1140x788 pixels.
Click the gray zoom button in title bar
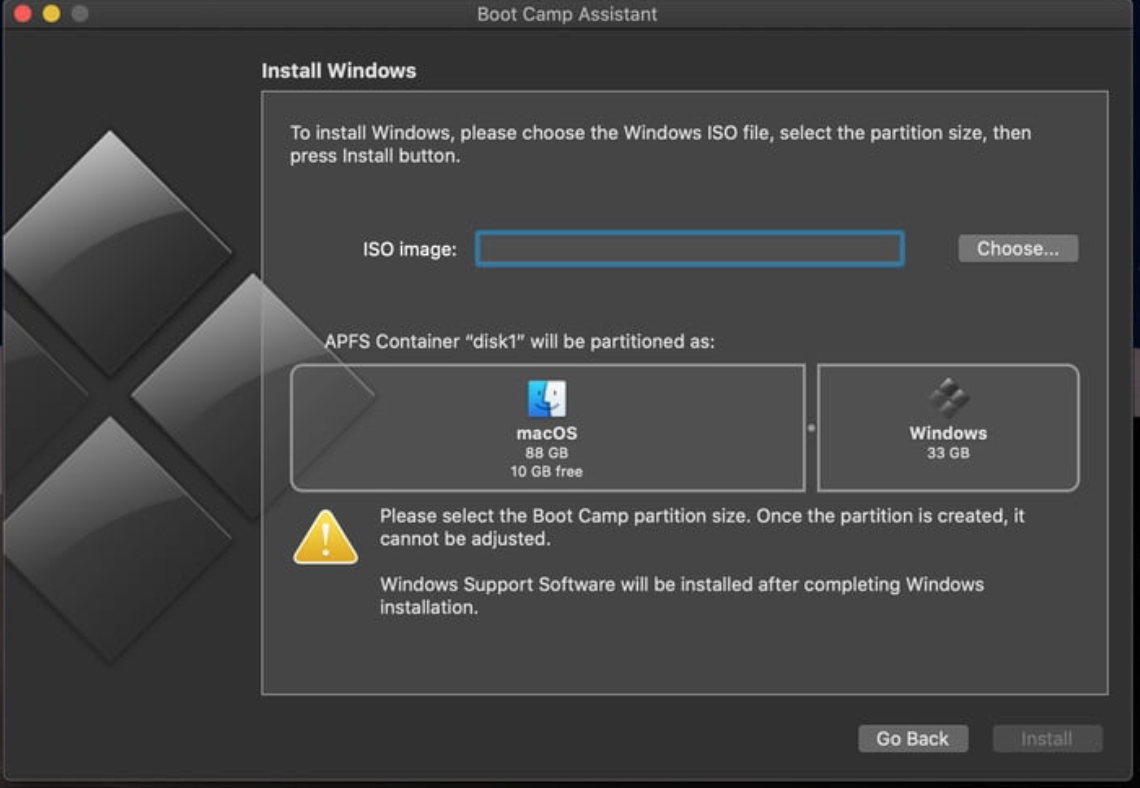coord(79,14)
